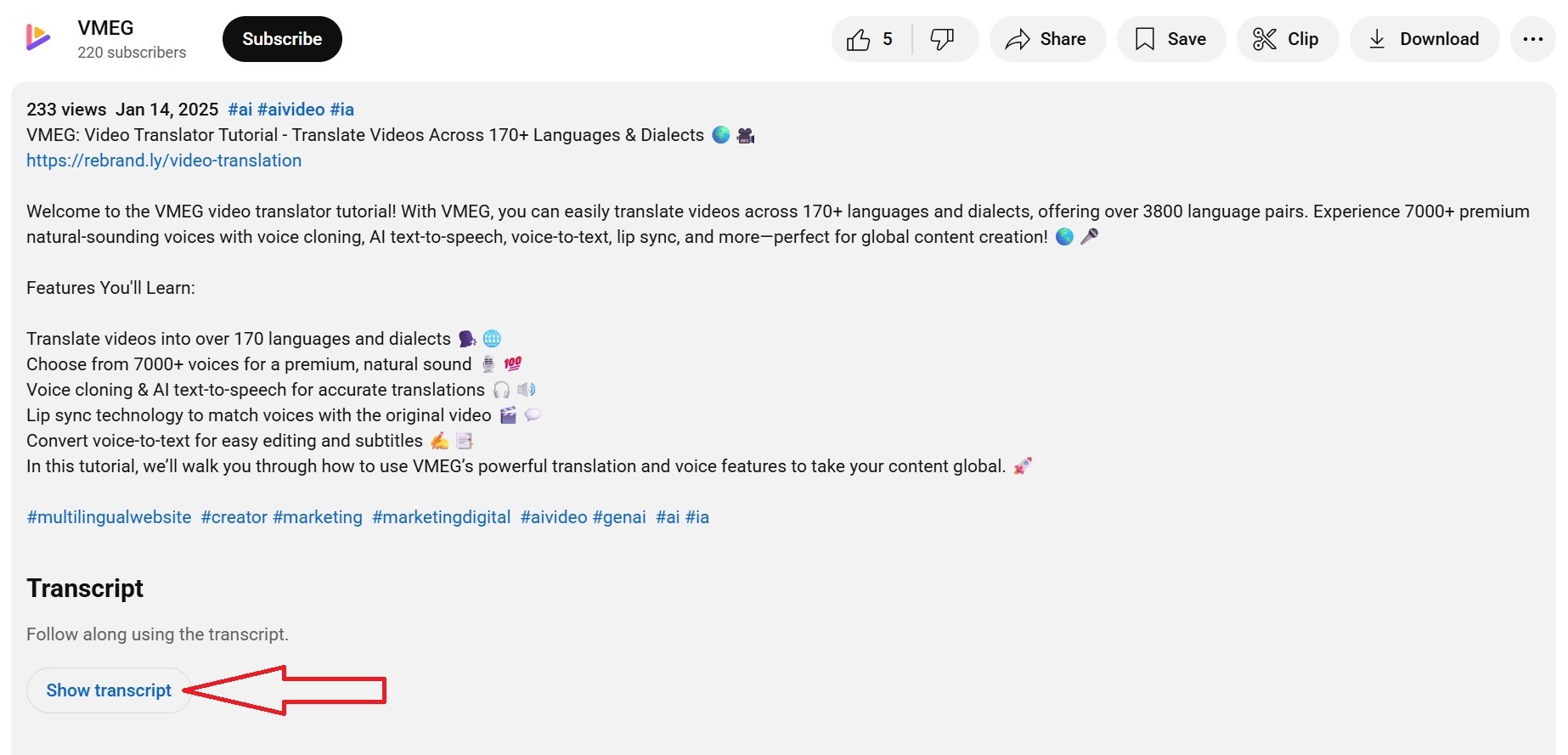Image resolution: width=1568 pixels, height=755 pixels.
Task: Click the 'Jan 14, 2025' upload date
Action: 167,110
